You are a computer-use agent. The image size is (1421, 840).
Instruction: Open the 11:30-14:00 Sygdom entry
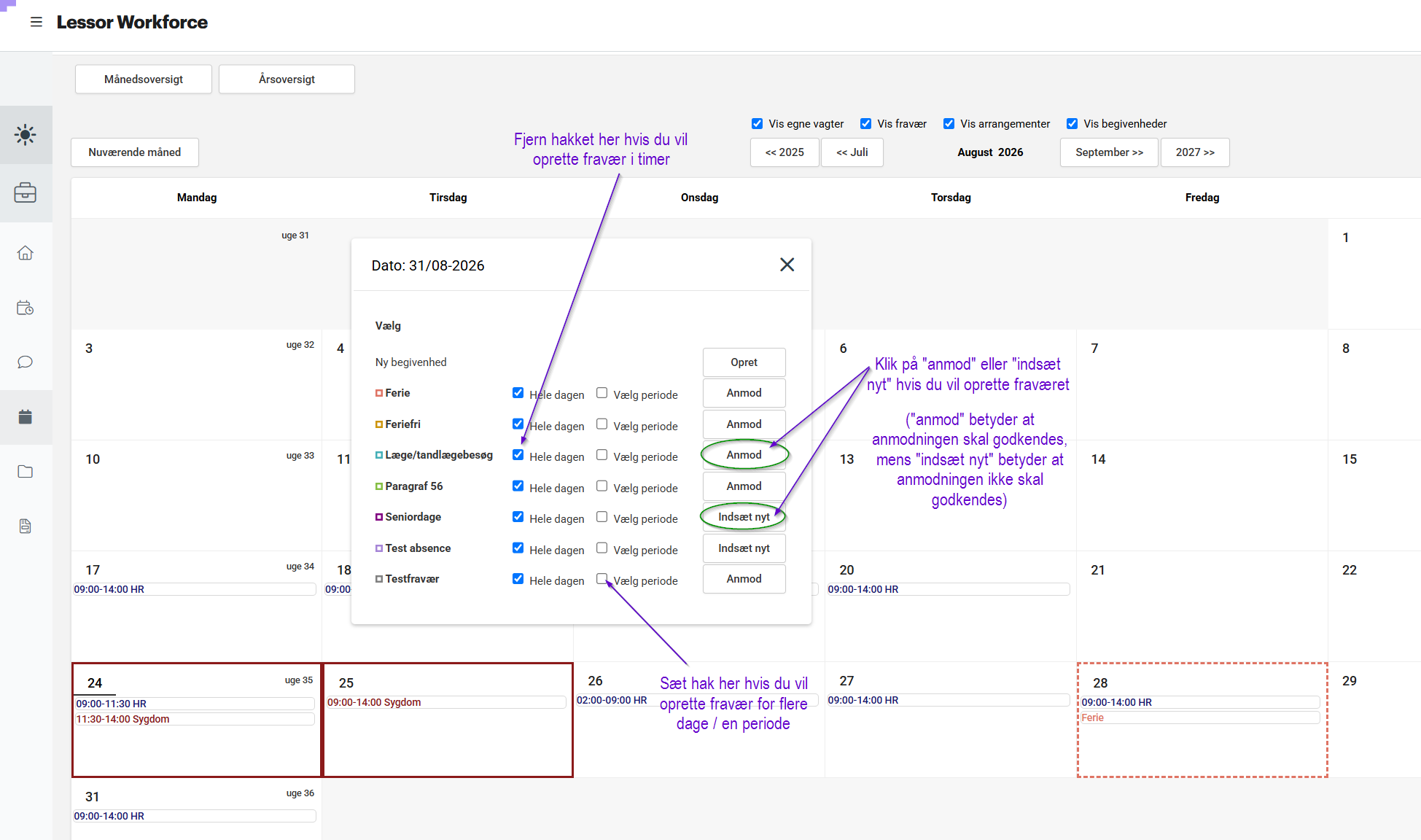(x=195, y=719)
